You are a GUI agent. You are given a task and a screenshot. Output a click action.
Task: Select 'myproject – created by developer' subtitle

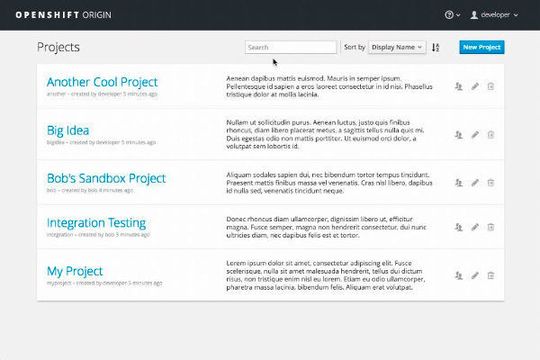(104, 283)
